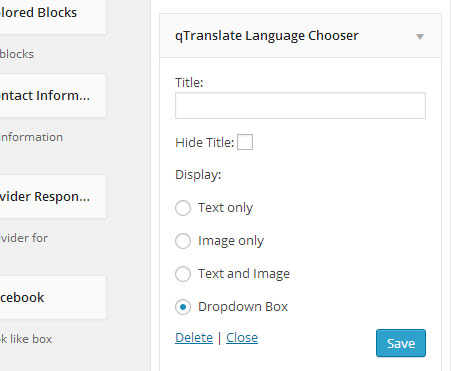The width and height of the screenshot is (451, 371).
Task: Click the 'k like box' description text
Action: pos(26,339)
